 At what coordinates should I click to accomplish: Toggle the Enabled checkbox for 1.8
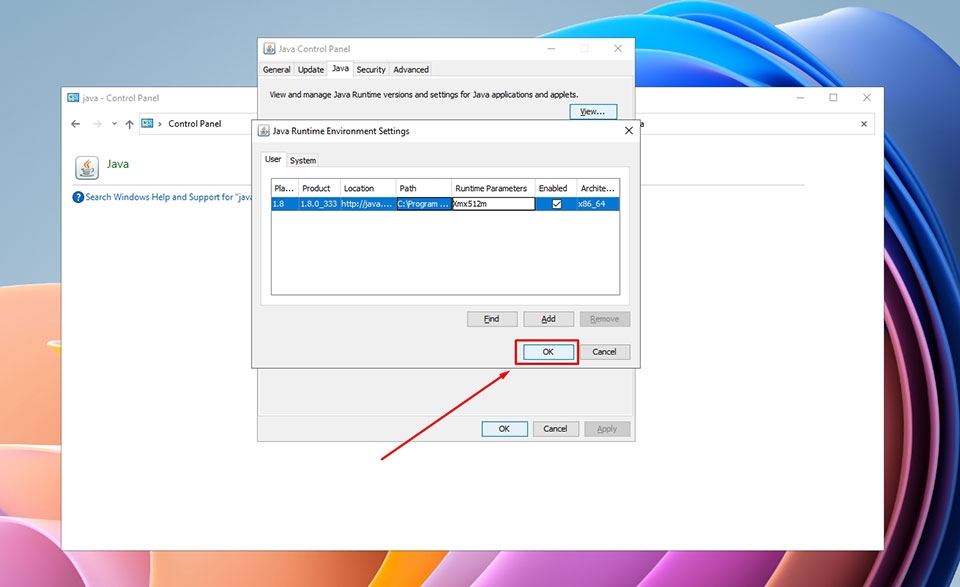(557, 204)
